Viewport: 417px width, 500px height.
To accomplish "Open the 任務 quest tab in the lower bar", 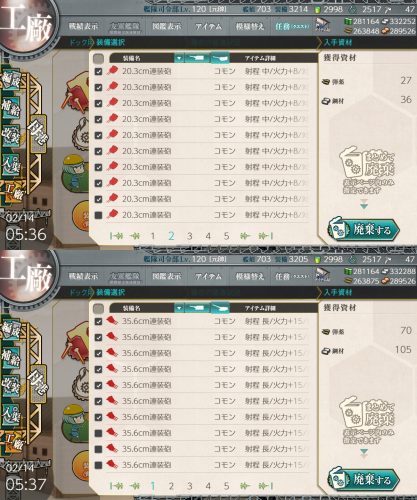I will tap(292, 276).
